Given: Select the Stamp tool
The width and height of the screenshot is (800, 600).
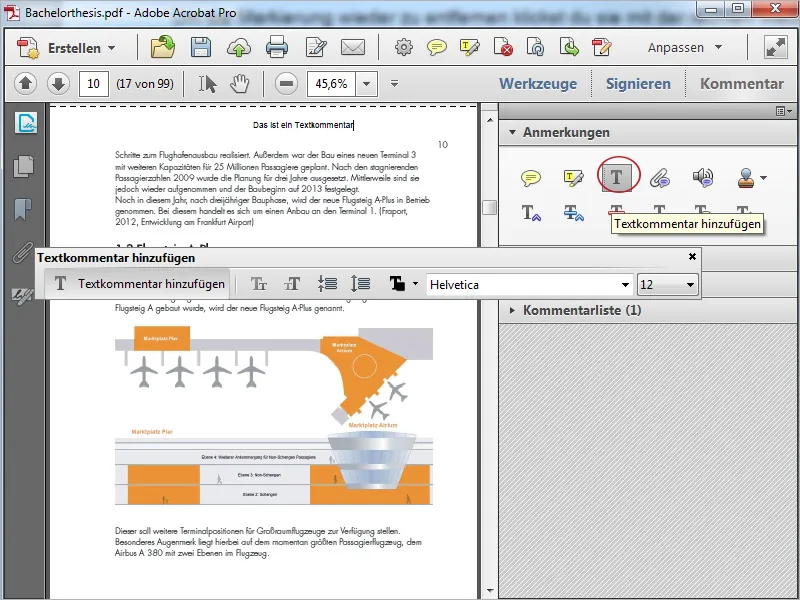Looking at the screenshot, I should coord(745,176).
